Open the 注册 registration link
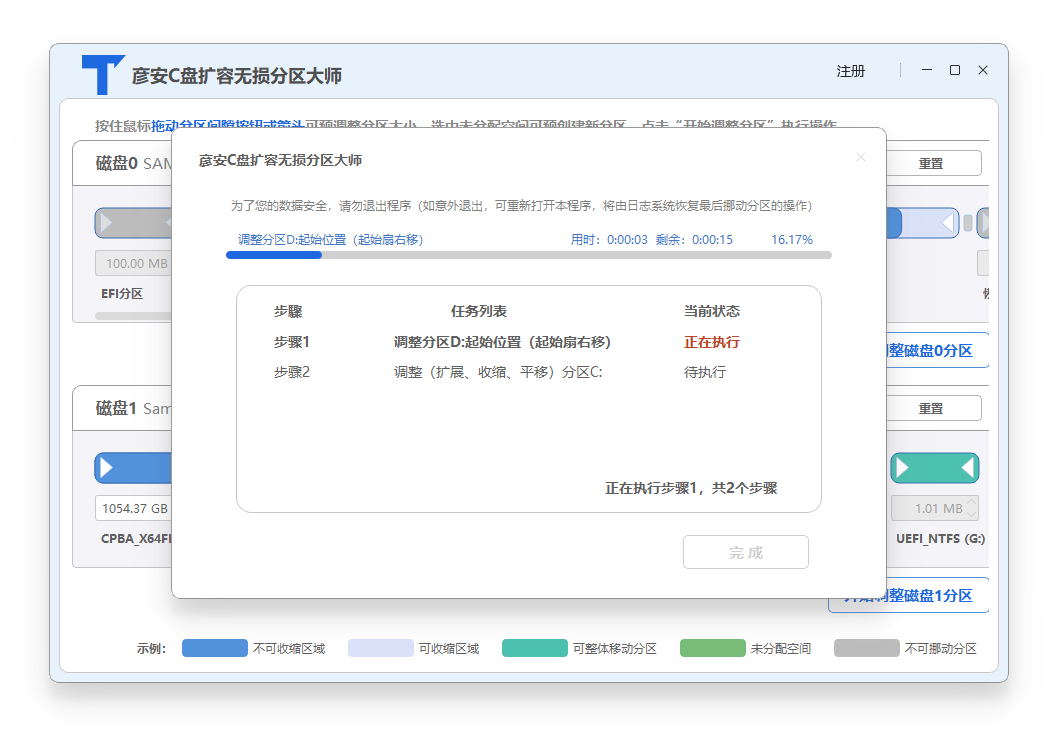Viewport: 1055px width, 732px height. (x=850, y=71)
